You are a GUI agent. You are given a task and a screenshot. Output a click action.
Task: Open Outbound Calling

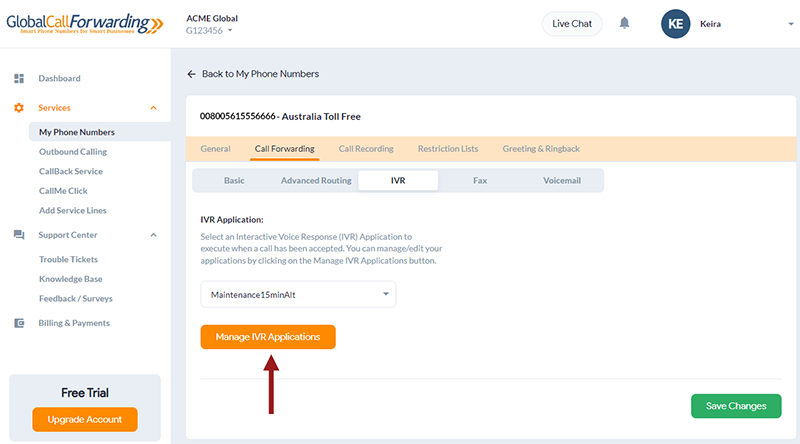click(73, 152)
